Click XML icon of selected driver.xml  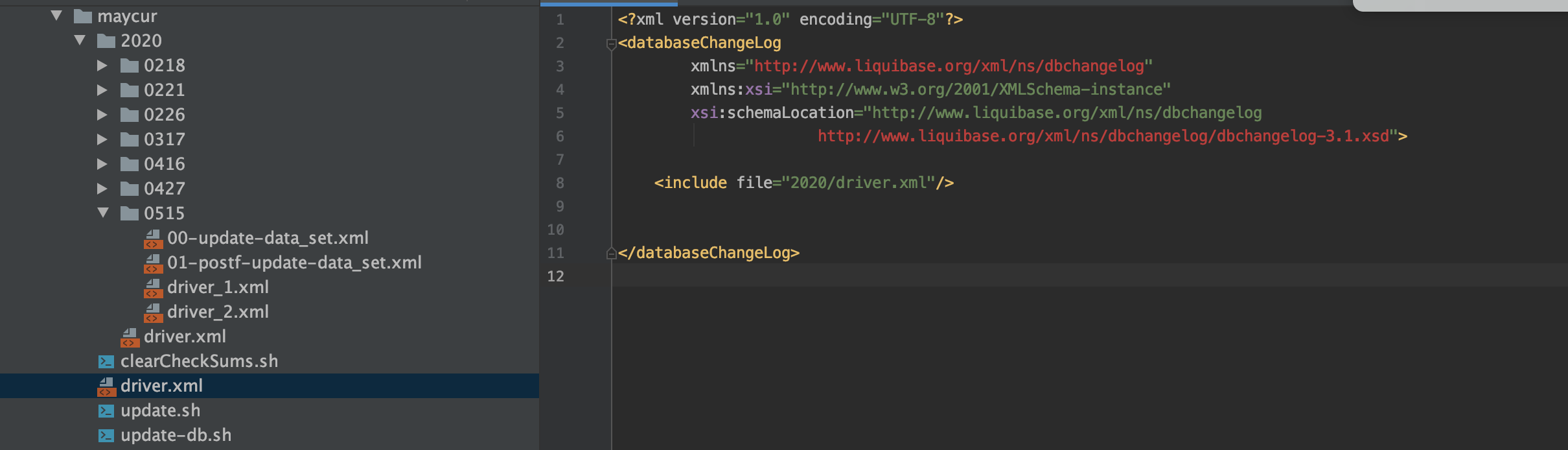[x=106, y=386]
